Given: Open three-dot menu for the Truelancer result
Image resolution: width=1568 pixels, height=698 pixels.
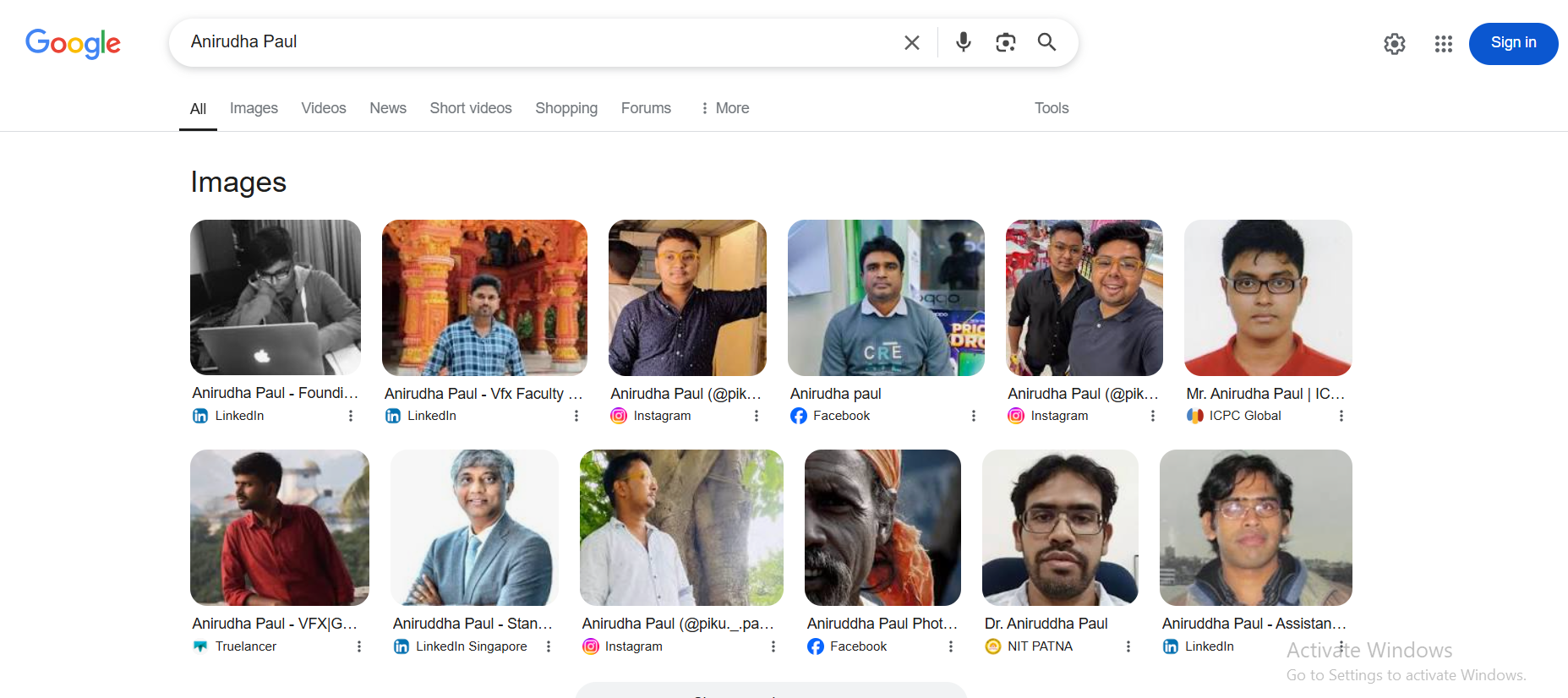Looking at the screenshot, I should point(359,646).
